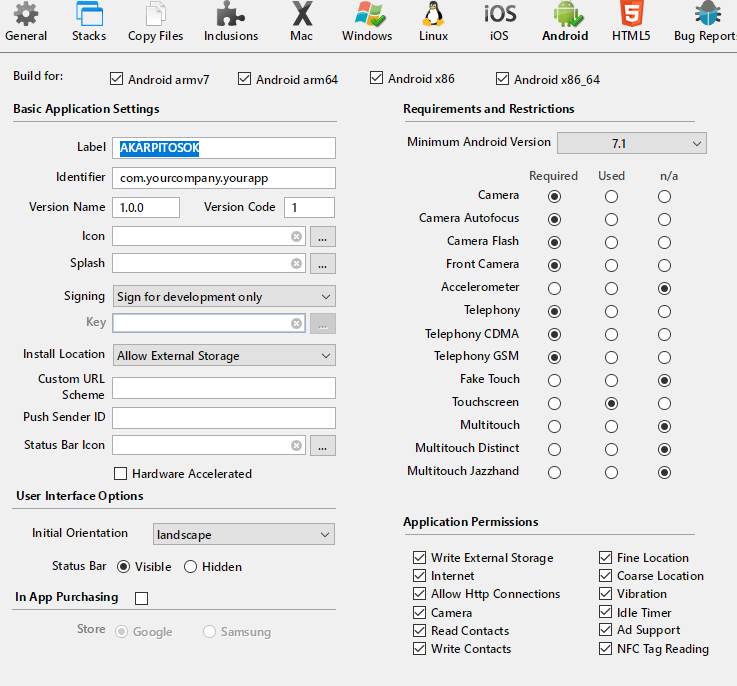The image size is (737, 686).
Task: Toggle the In App Purchasing checkbox
Action: tap(141, 598)
